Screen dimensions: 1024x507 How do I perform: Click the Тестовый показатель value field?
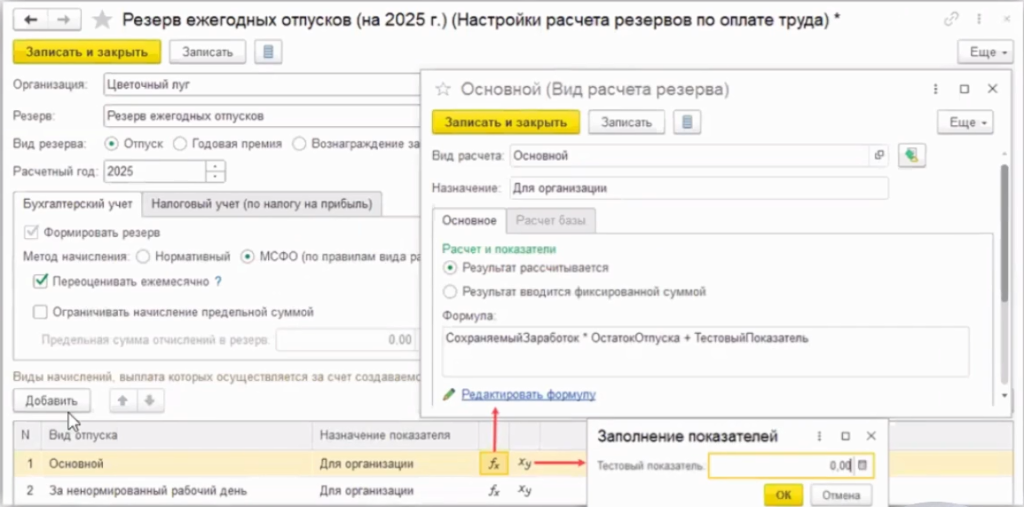click(x=782, y=465)
